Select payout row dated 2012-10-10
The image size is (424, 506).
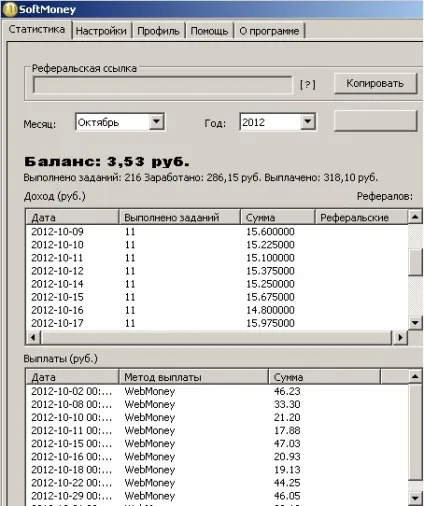(x=217, y=417)
